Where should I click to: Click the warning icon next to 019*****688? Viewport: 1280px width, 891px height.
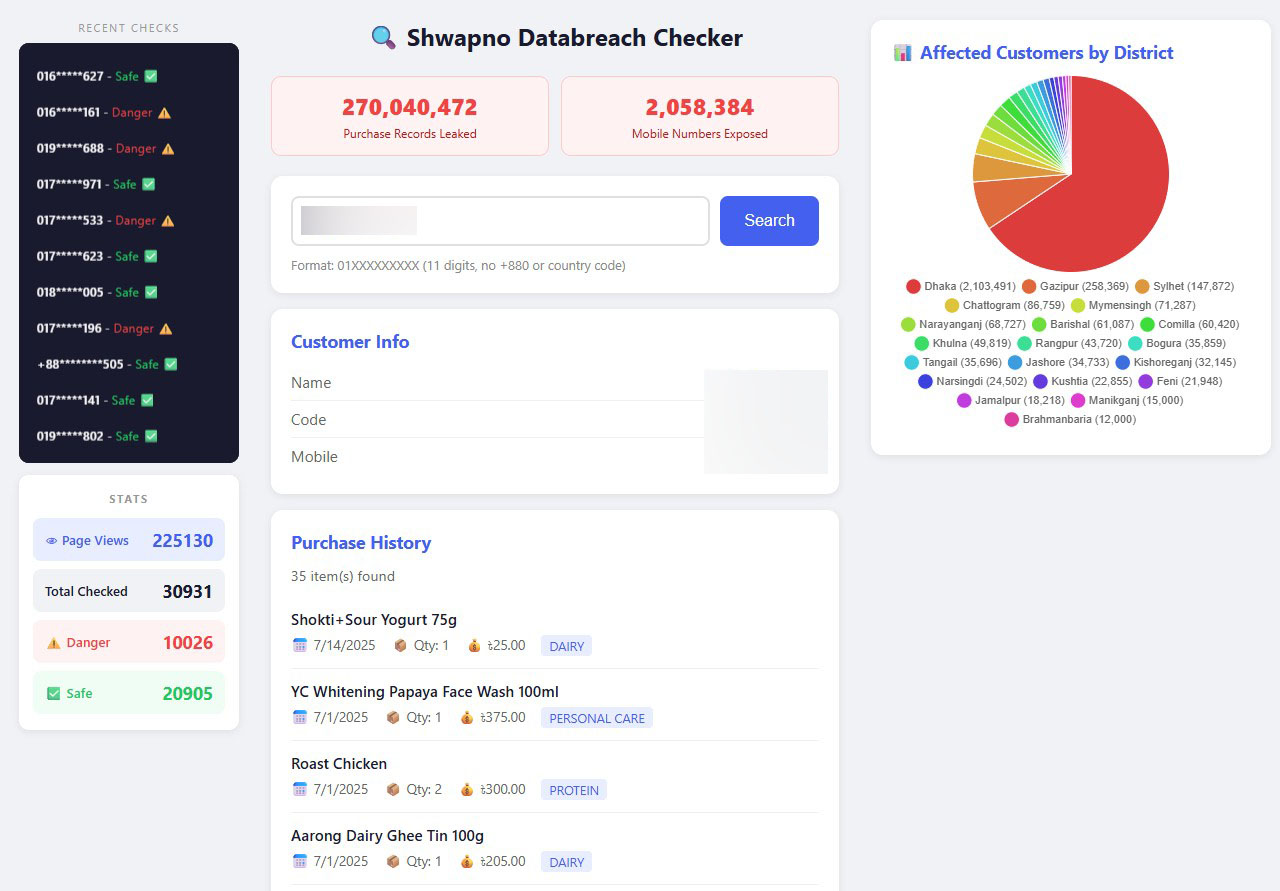(x=168, y=148)
